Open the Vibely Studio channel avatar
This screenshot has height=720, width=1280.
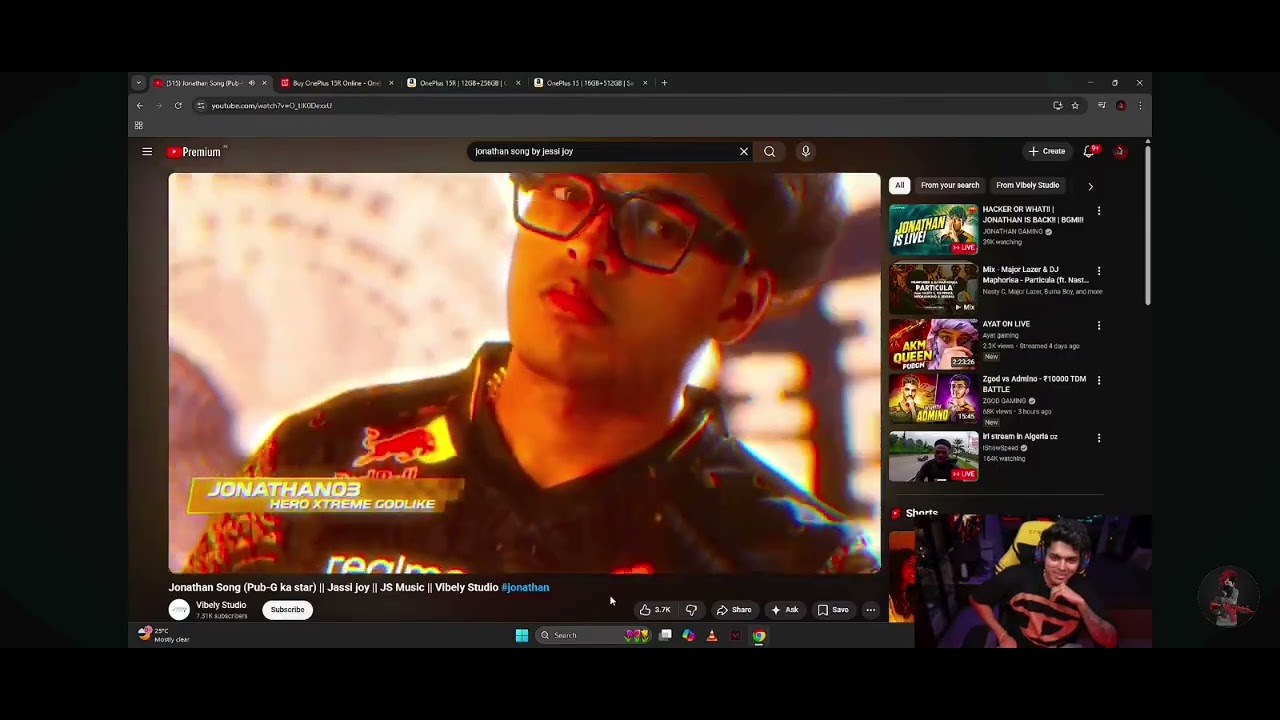[179, 610]
